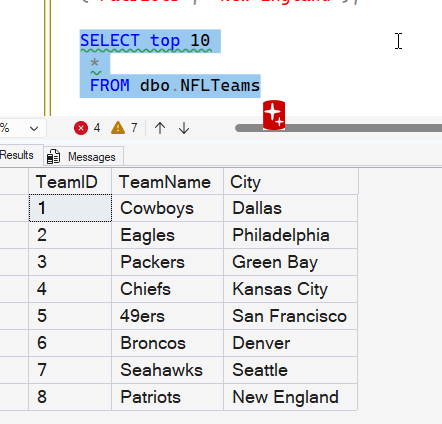Go to previous issue with up arrow

tap(160, 128)
